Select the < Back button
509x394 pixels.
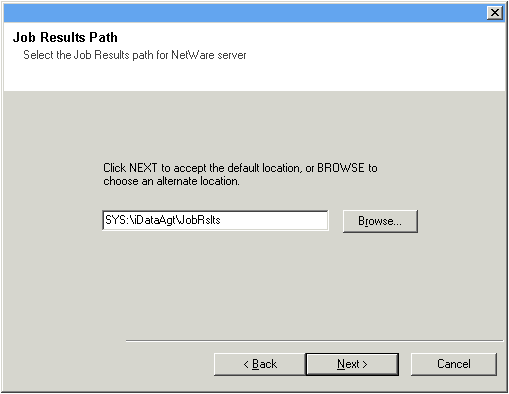pyautogui.click(x=260, y=364)
